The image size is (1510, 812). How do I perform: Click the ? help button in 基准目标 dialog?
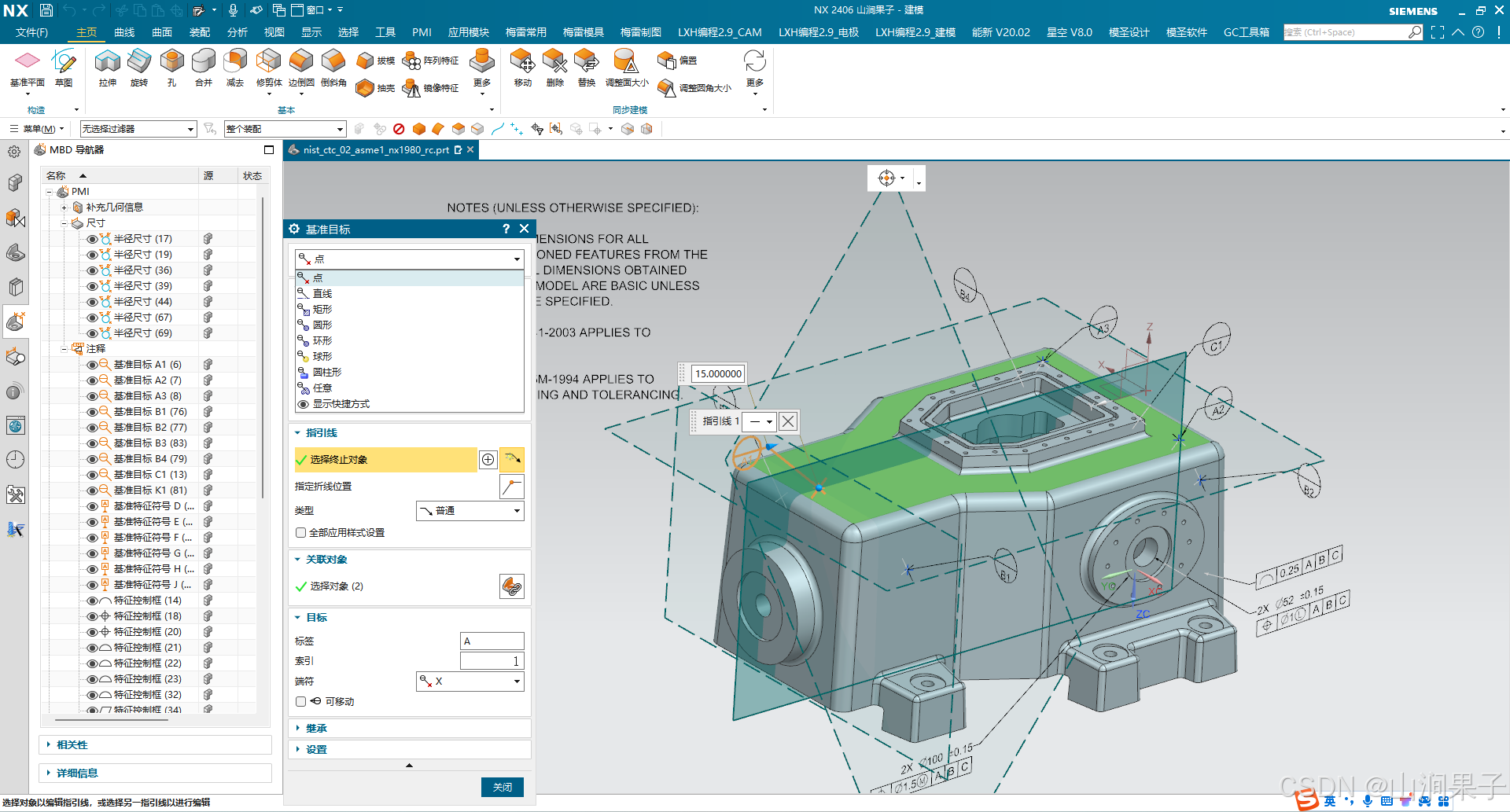pos(506,229)
